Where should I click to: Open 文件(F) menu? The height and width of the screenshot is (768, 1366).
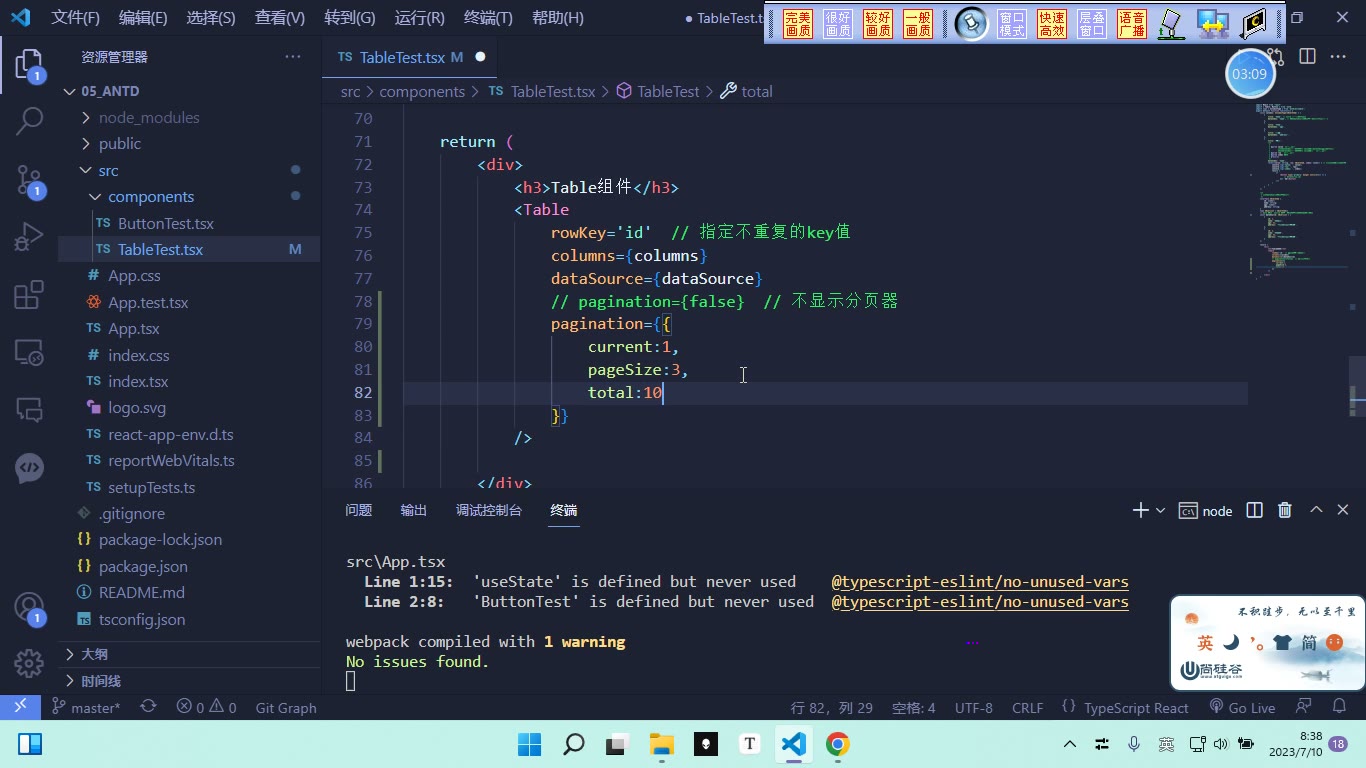(76, 18)
